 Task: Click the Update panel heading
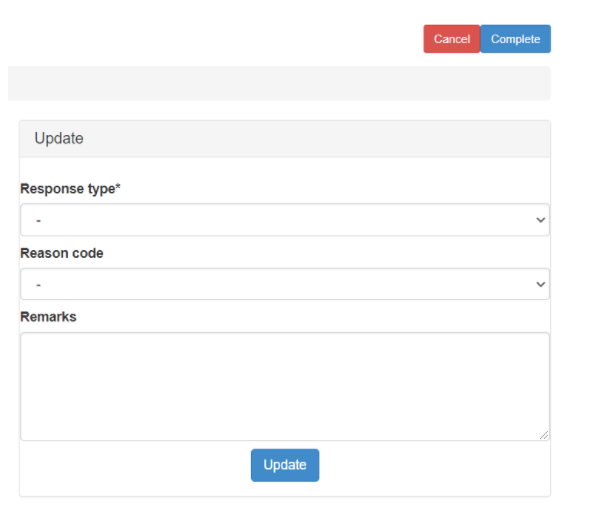[x=285, y=139]
